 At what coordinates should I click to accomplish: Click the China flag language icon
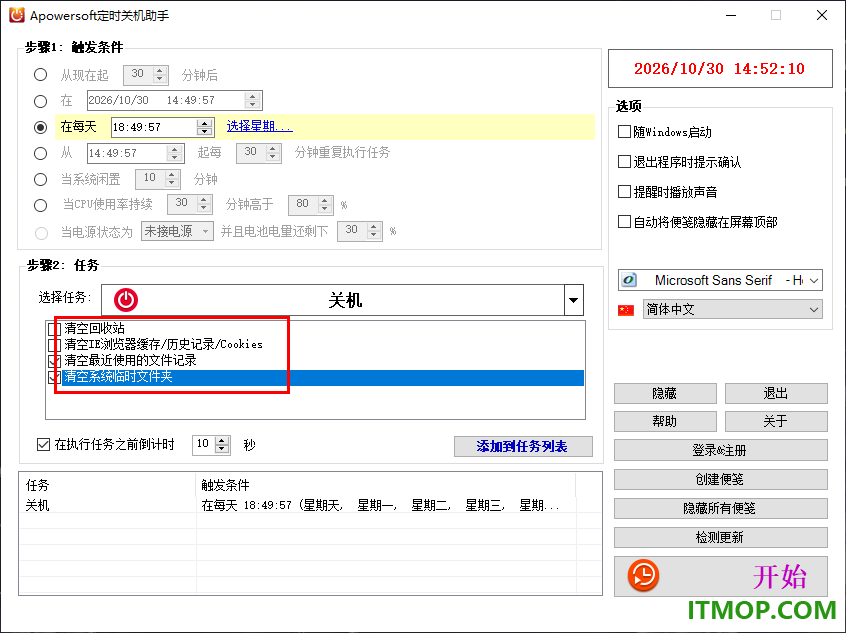click(626, 310)
